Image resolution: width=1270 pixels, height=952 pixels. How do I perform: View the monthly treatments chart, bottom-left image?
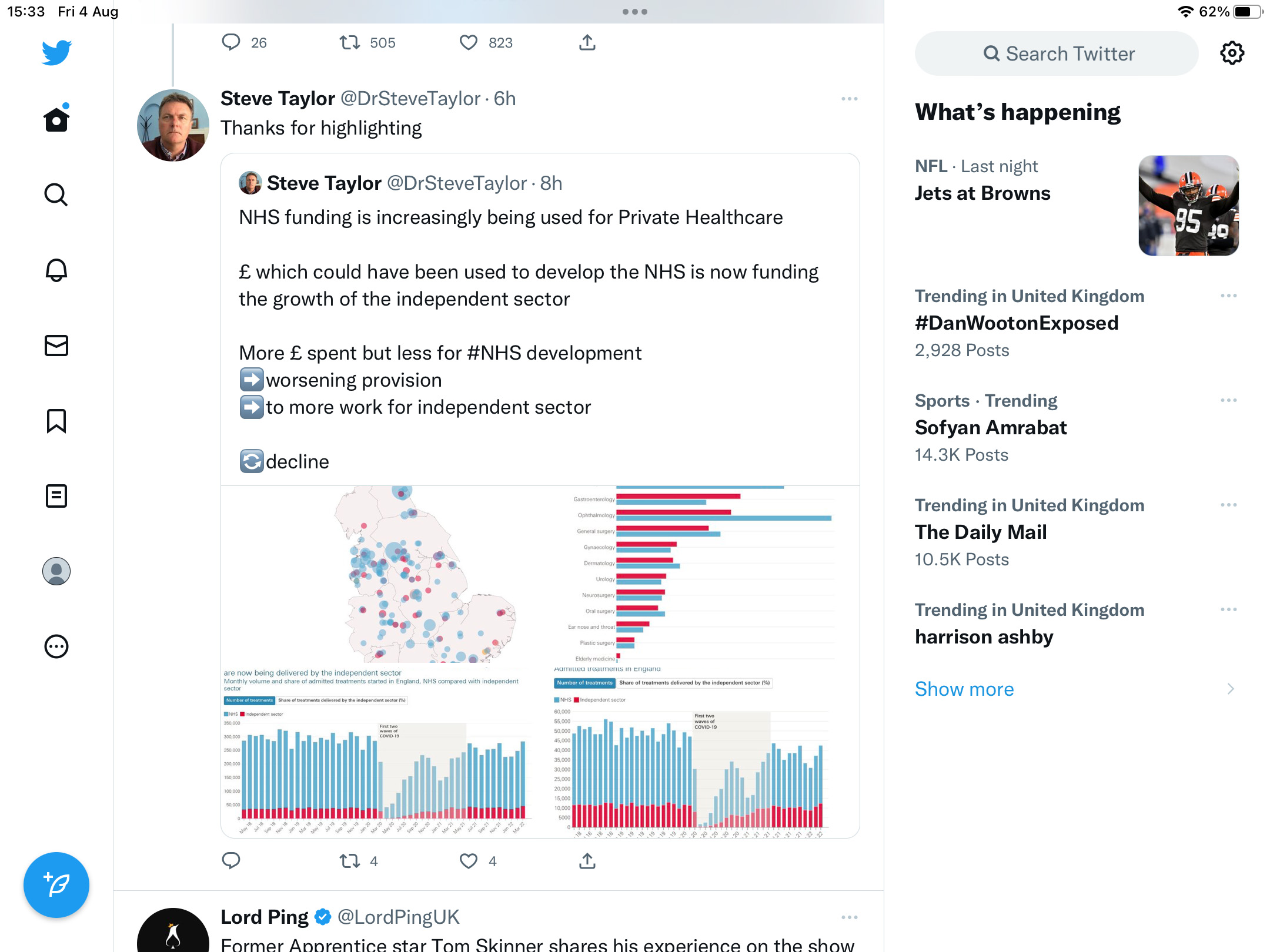tap(380, 752)
